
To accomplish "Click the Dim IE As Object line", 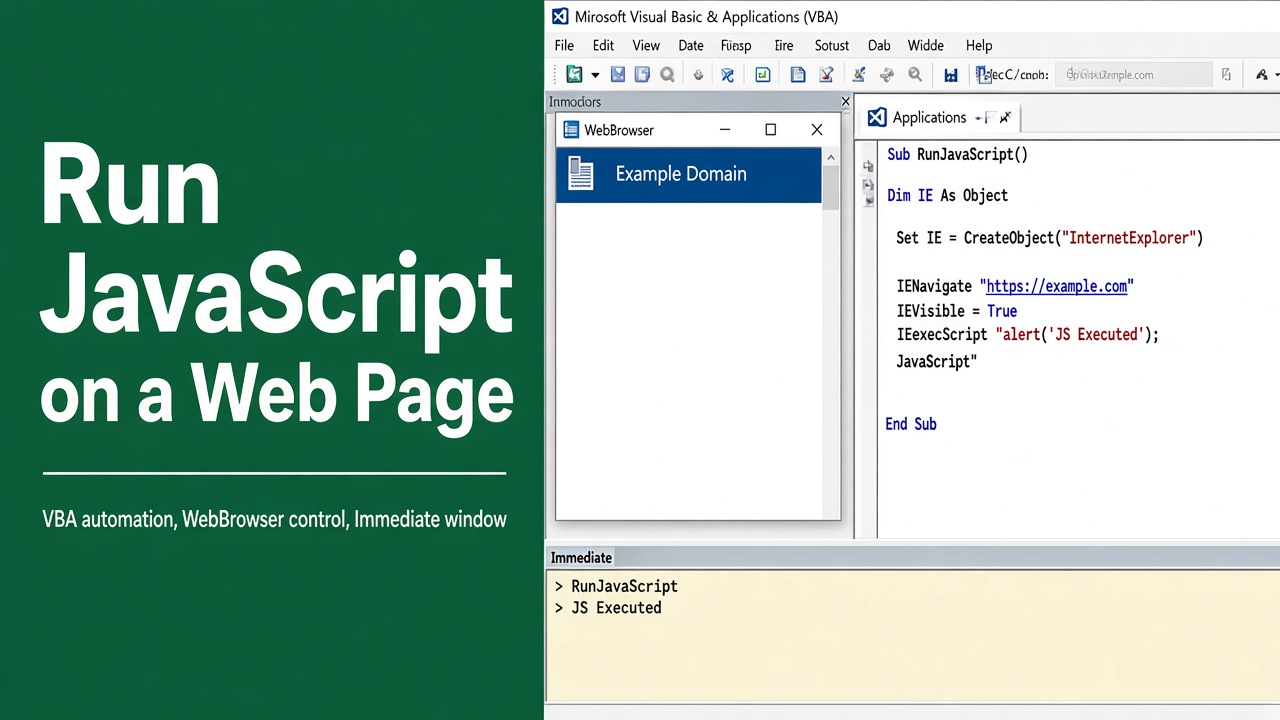I will coord(947,196).
